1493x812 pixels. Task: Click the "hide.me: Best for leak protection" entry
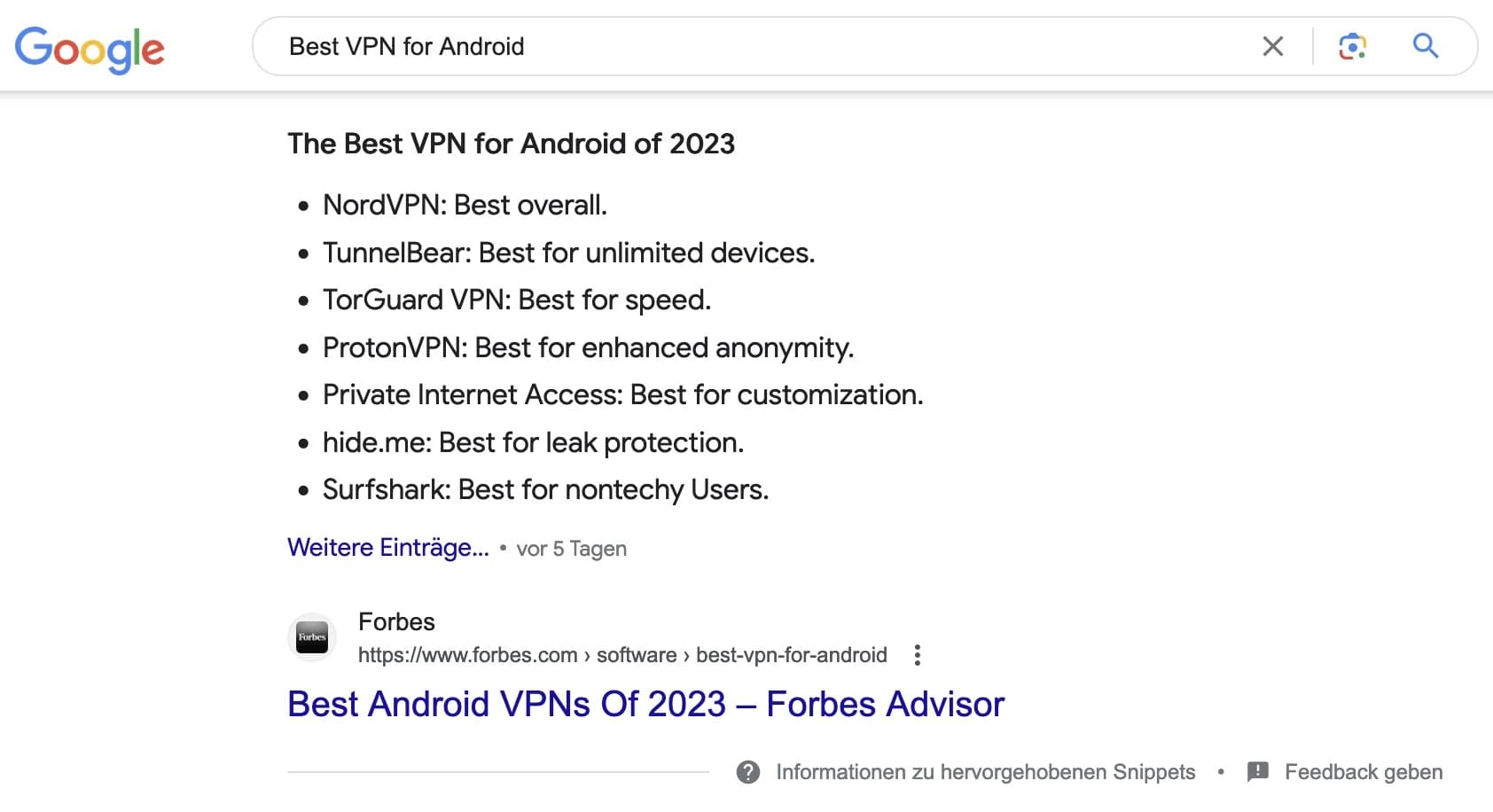coord(533,442)
